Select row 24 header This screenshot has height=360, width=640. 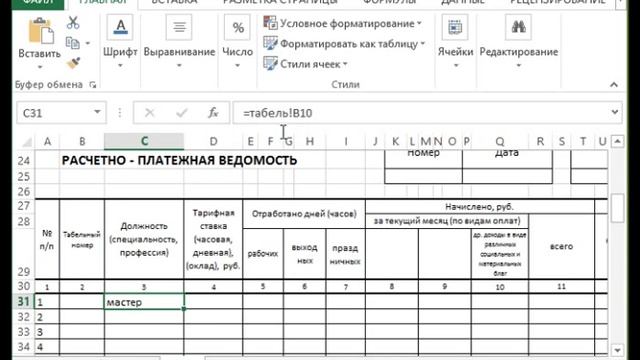point(24,161)
